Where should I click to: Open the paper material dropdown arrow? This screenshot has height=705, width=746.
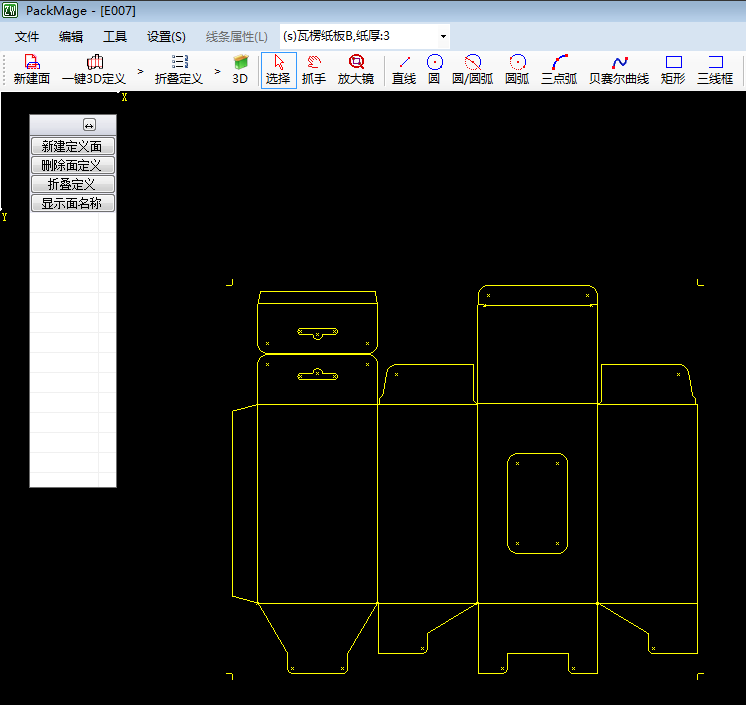coord(443,37)
